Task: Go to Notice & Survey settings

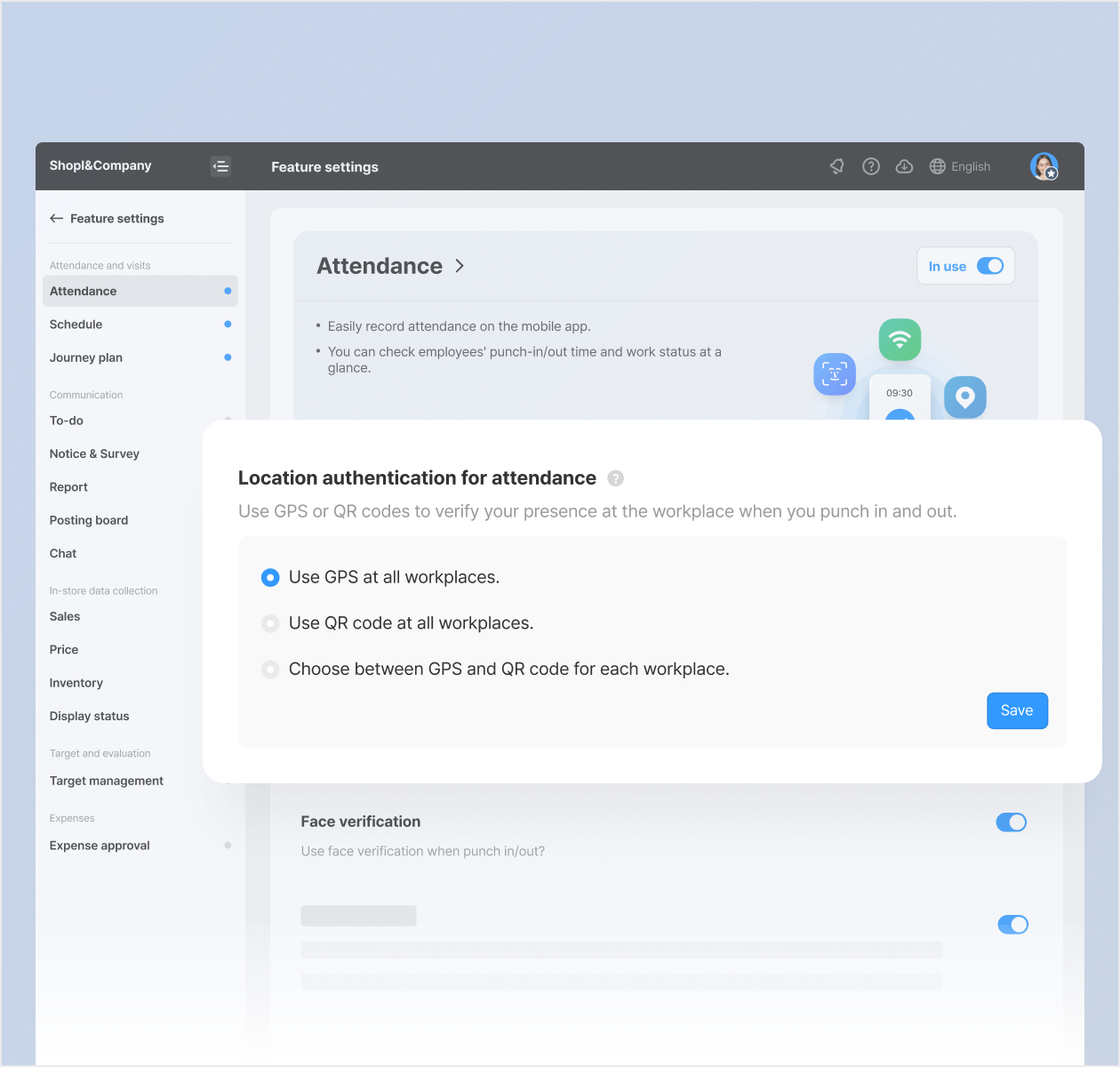Action: pos(94,453)
